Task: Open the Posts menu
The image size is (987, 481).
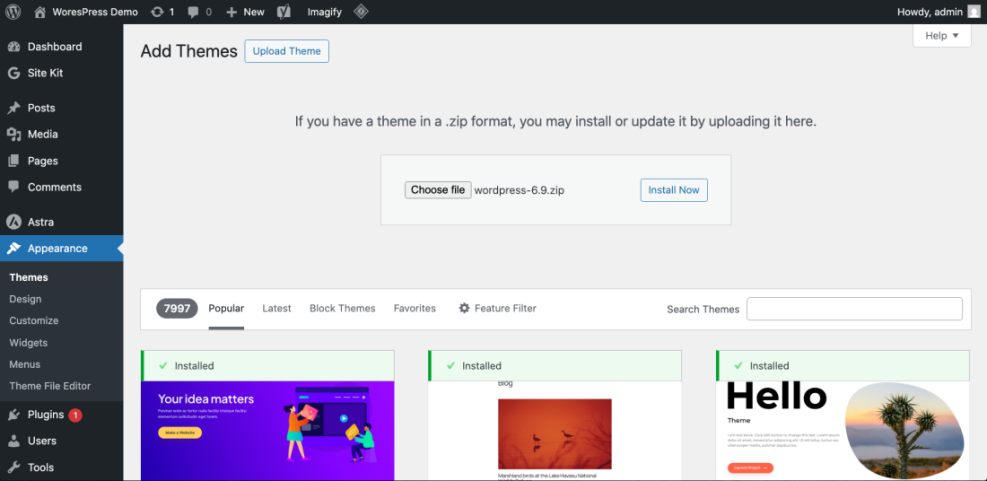Action: (x=42, y=108)
